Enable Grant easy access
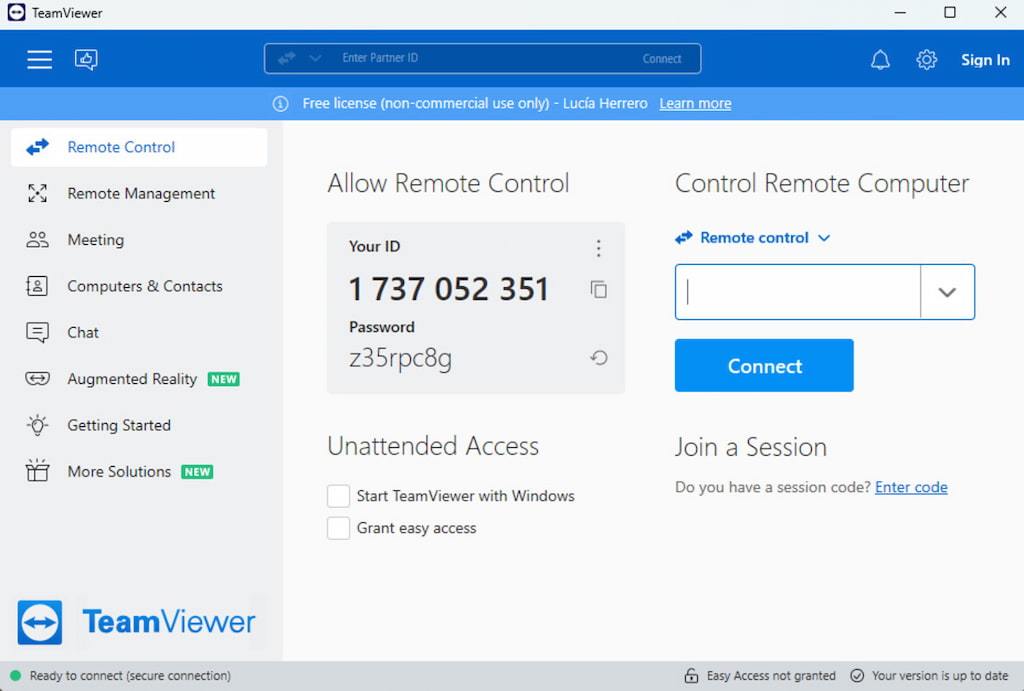Viewport: 1024px width, 691px height. pyautogui.click(x=338, y=528)
